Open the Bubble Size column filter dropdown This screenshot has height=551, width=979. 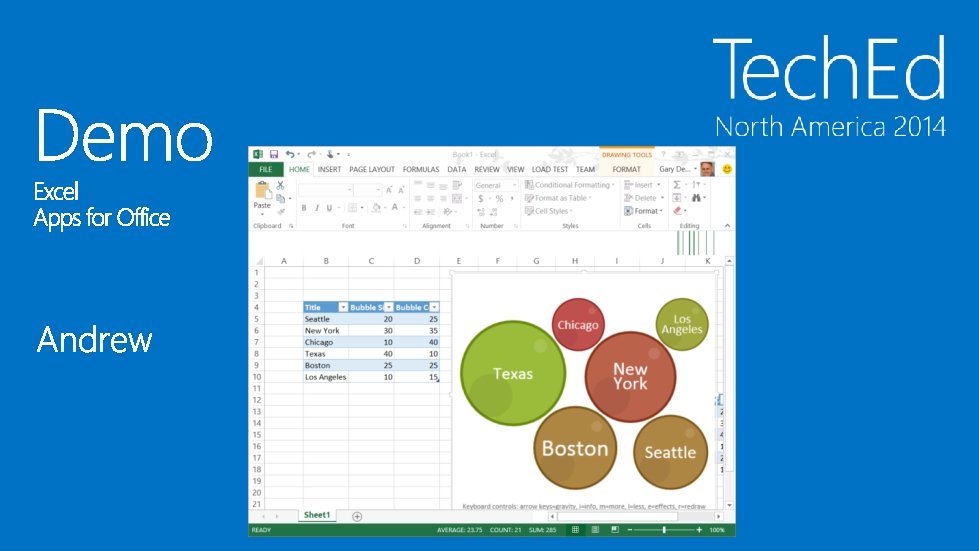pyautogui.click(x=388, y=307)
